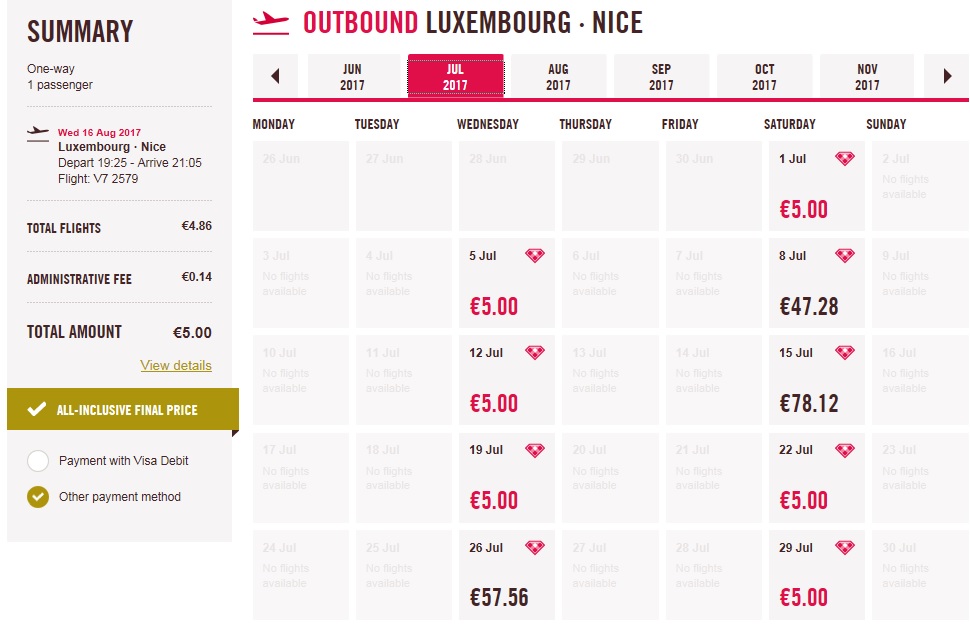
Task: Switch to the AUG 2017 tab
Action: tap(558, 76)
